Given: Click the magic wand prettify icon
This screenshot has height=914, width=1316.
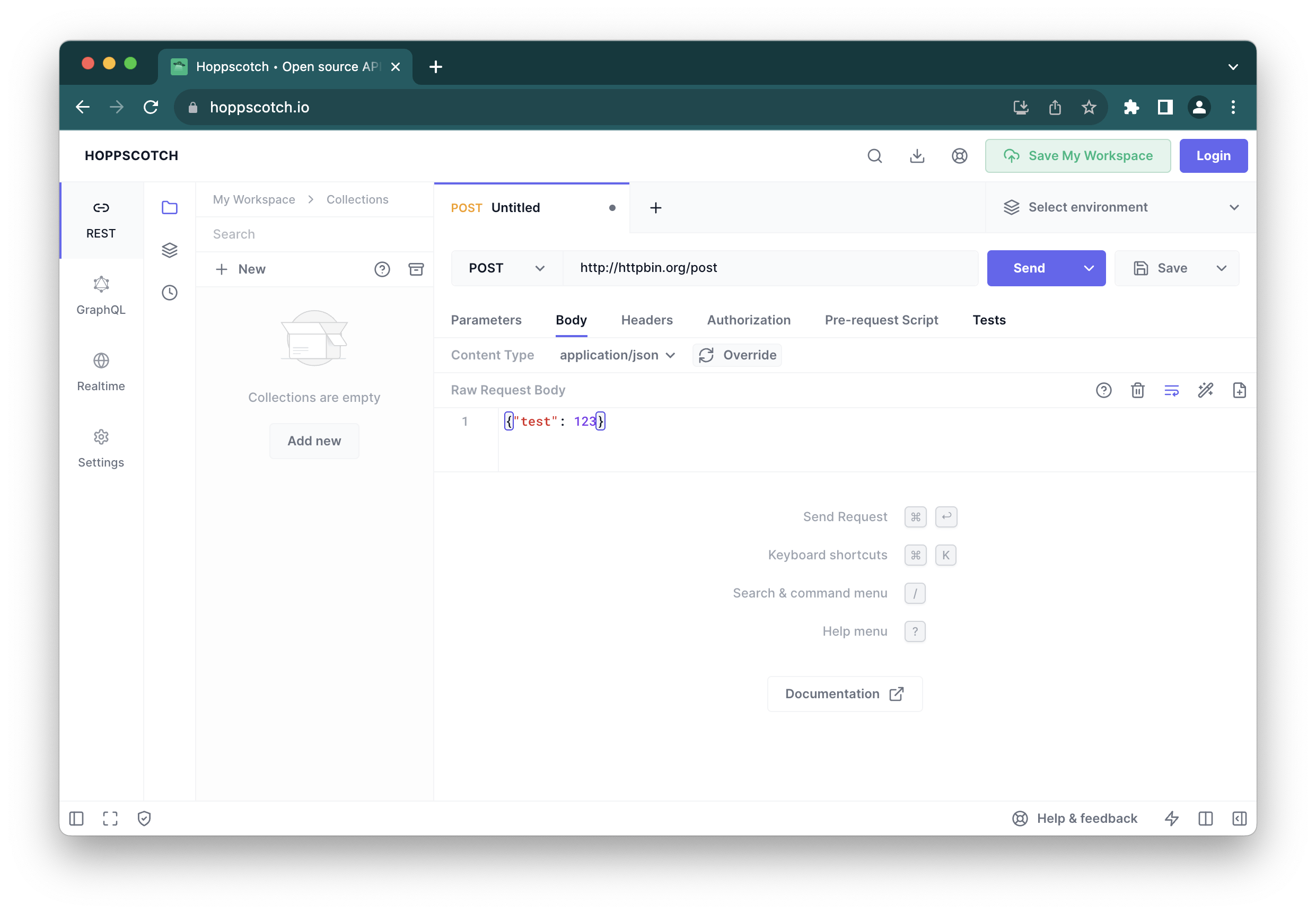Looking at the screenshot, I should [1206, 390].
